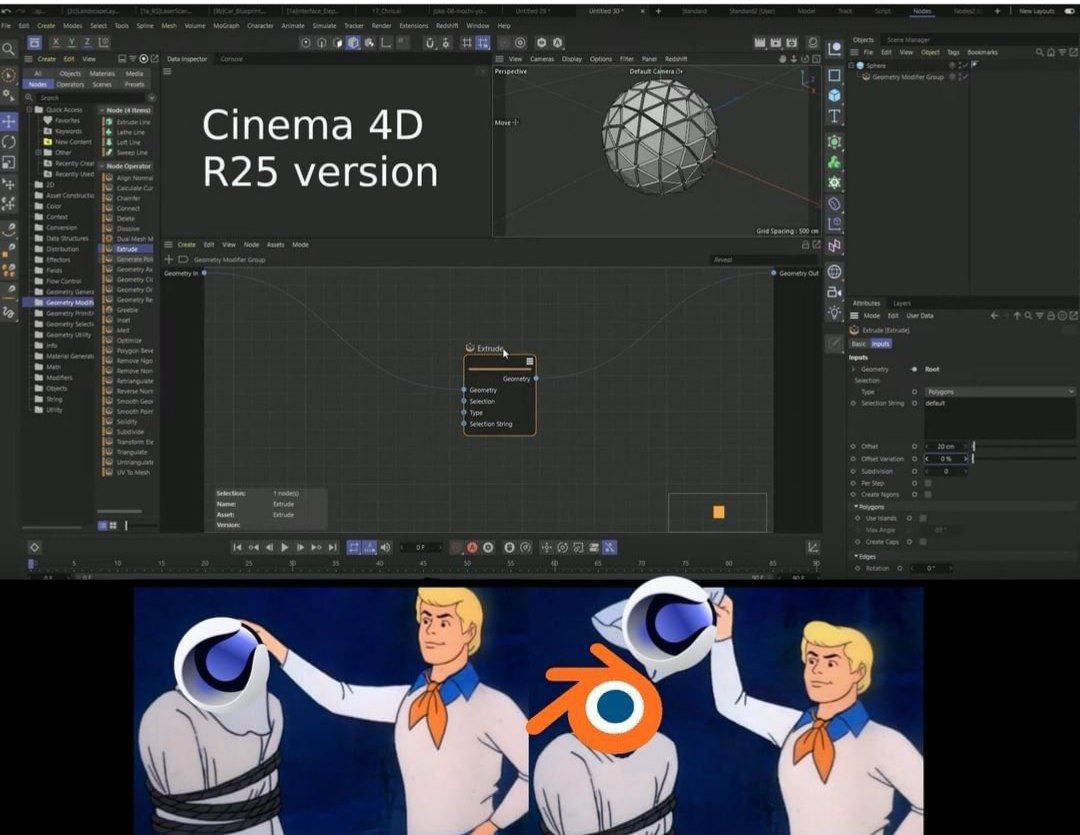
Task: Collapse the Node (4 Items) group
Action: pos(102,110)
